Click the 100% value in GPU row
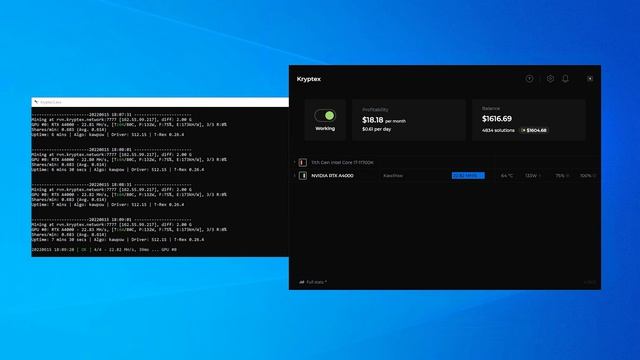 pos(586,176)
